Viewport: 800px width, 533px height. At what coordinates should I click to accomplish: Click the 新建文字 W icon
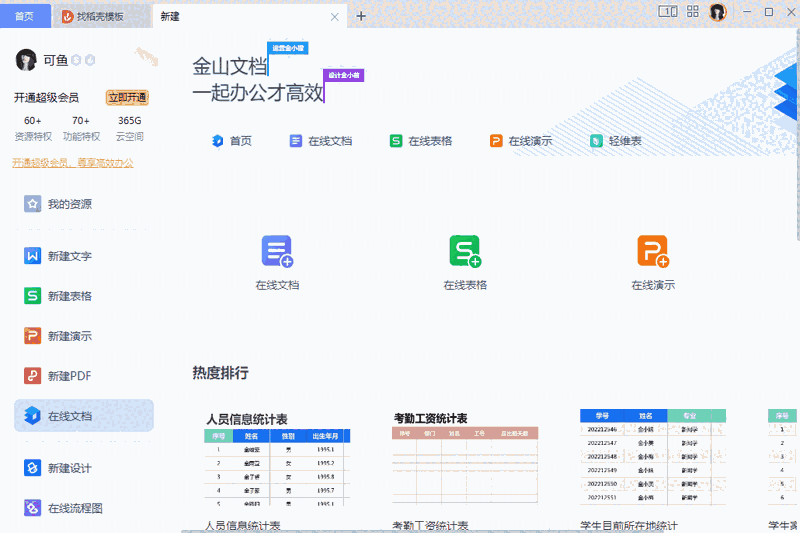click(x=33, y=256)
